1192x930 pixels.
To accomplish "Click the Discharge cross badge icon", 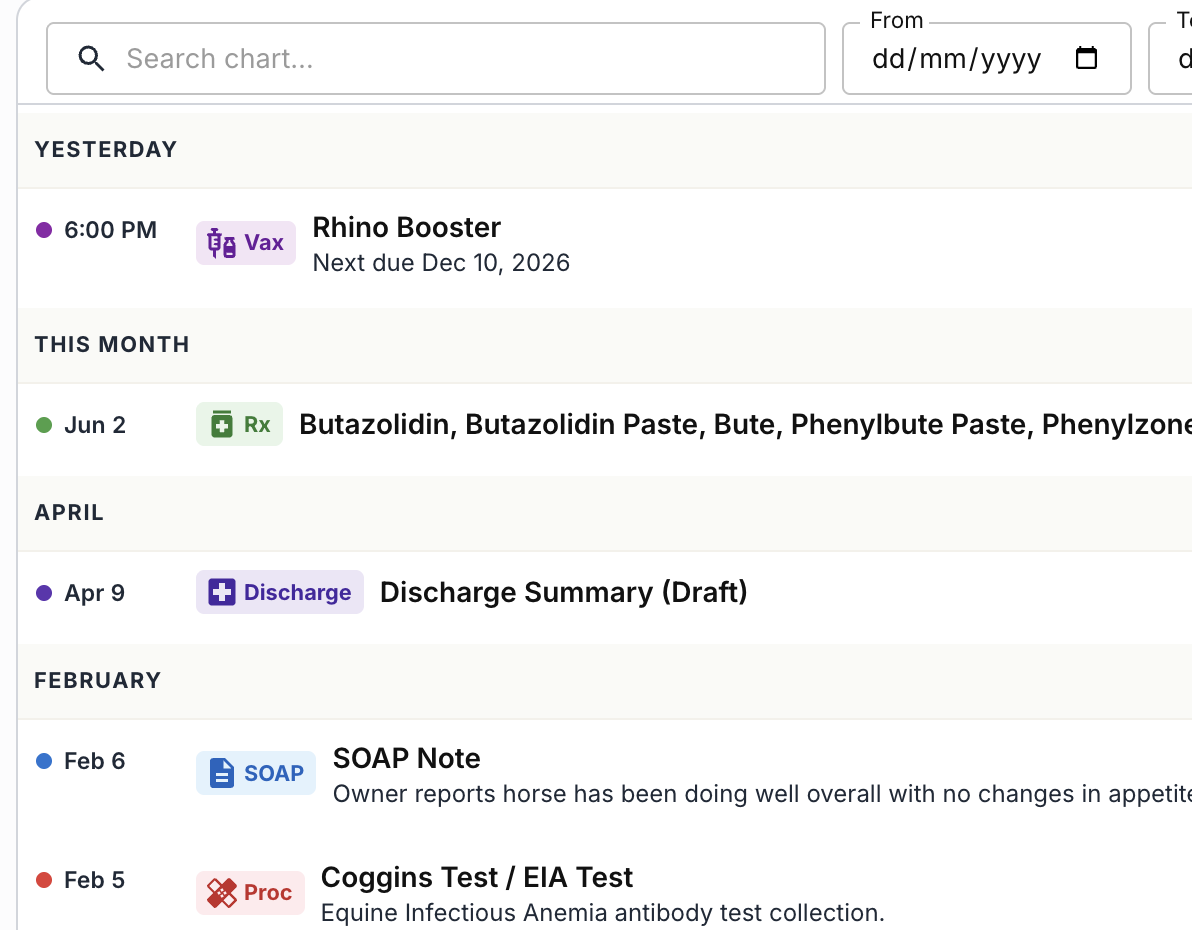I will (x=222, y=592).
